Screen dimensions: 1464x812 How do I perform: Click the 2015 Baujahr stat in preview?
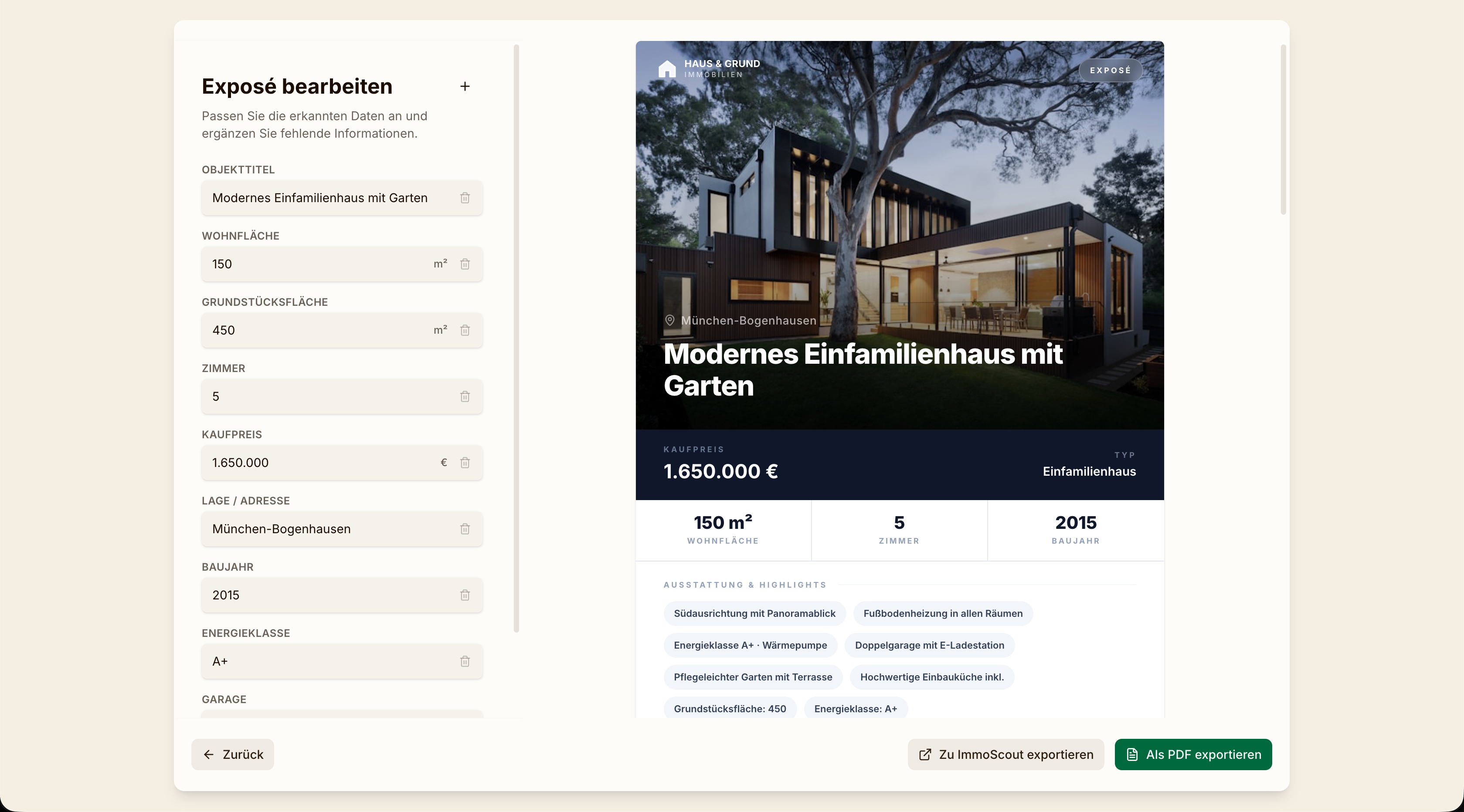tap(1075, 530)
